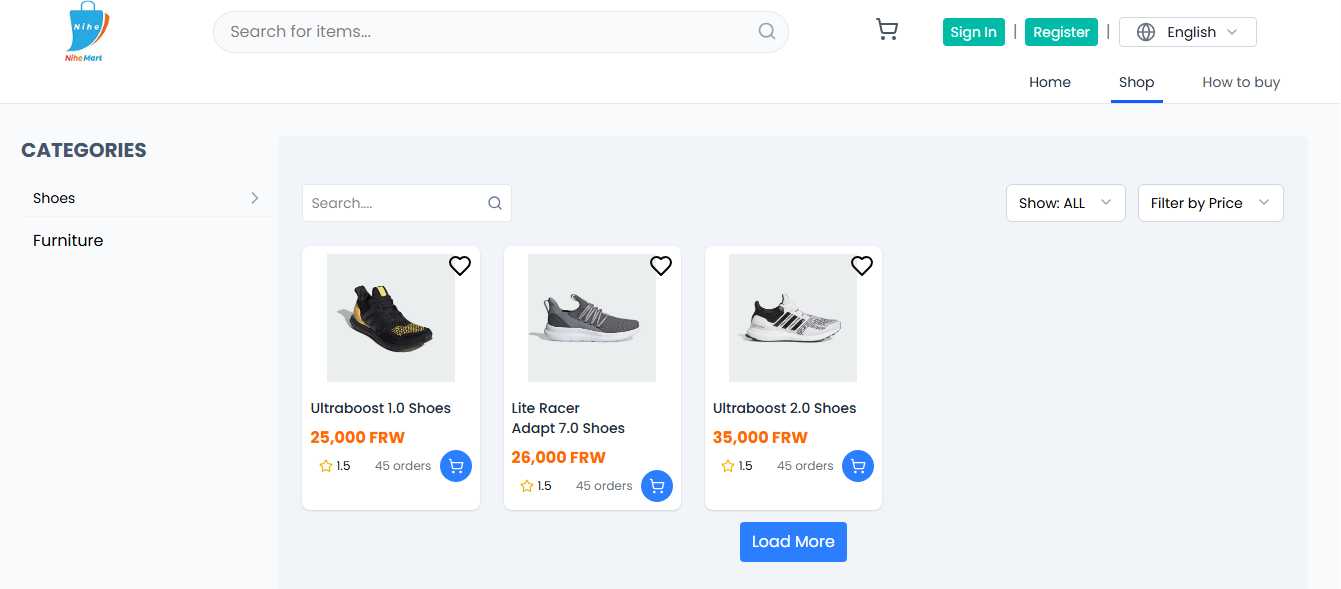This screenshot has width=1341, height=589.
Task: Switch to the Home tab
Action: click(x=1049, y=82)
